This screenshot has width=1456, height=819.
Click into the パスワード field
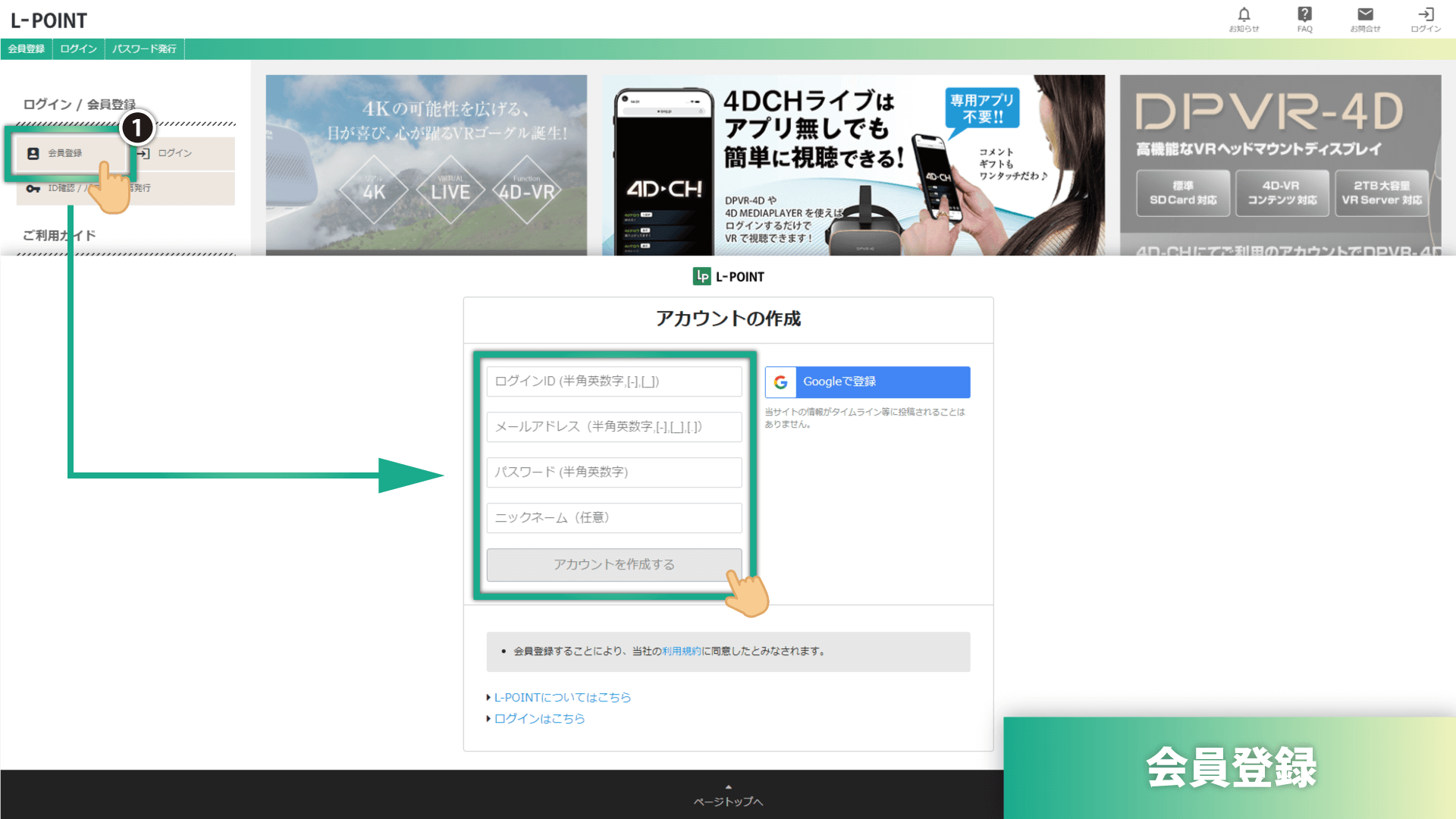click(x=614, y=472)
